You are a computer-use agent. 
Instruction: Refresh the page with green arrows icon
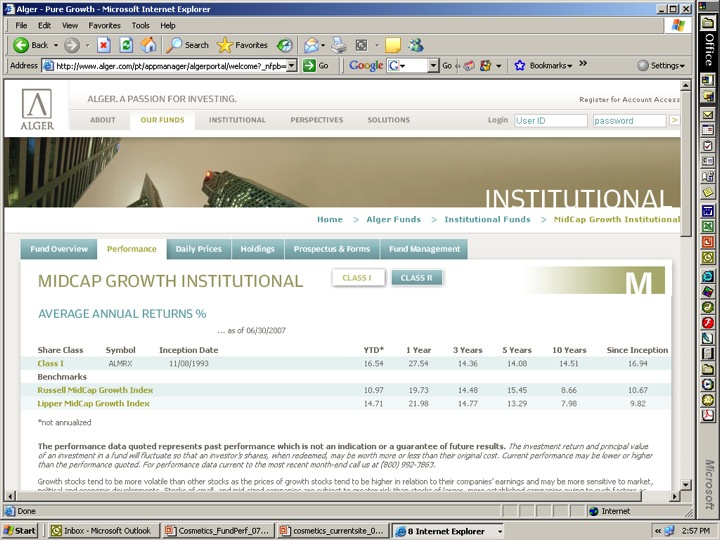pos(126,45)
